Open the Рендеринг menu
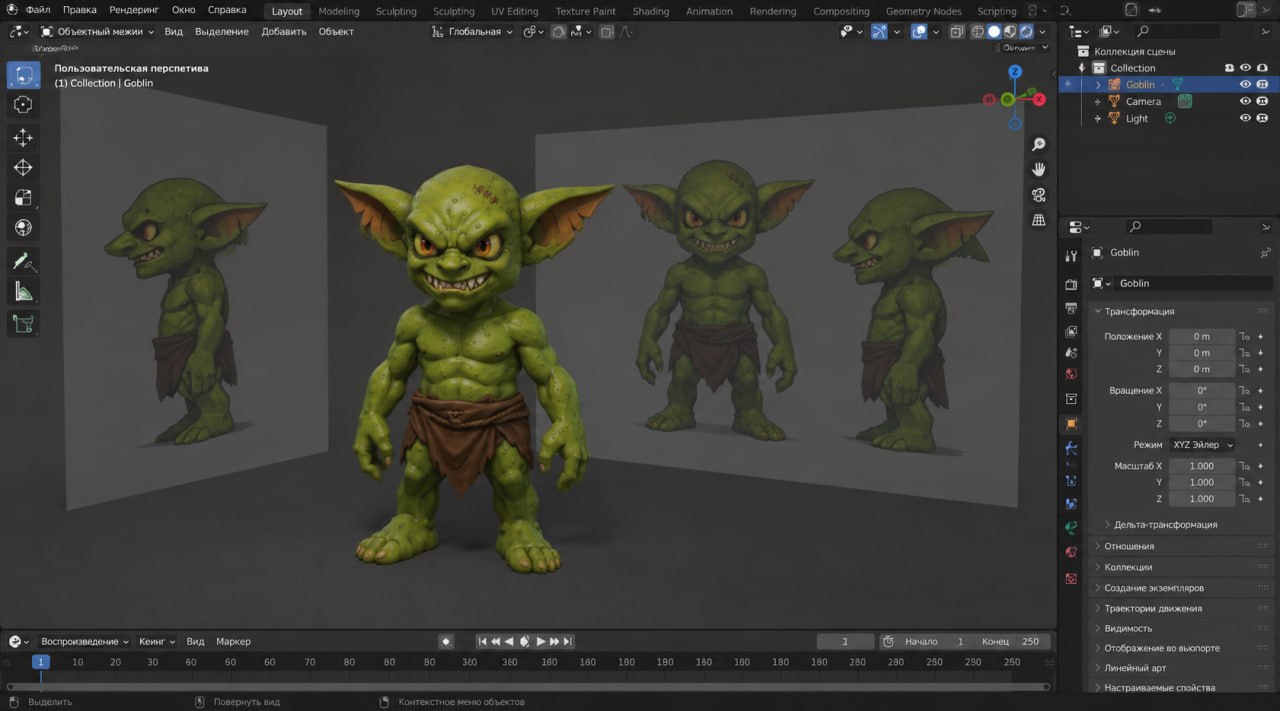The image size is (1280, 711). (134, 10)
